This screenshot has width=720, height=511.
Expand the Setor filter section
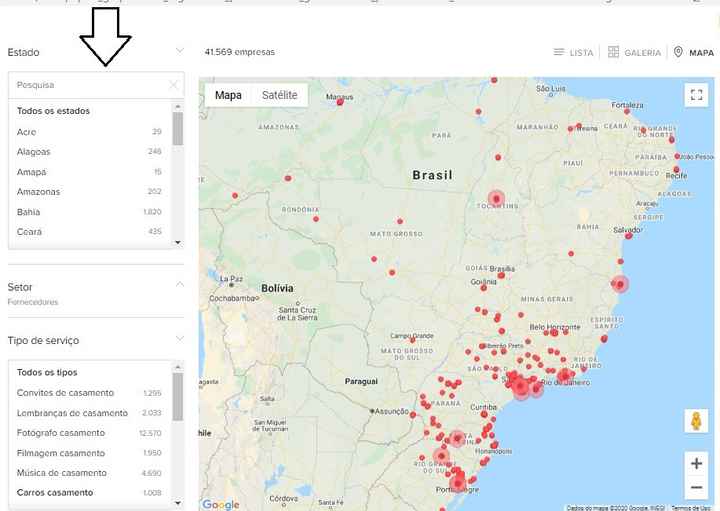(180, 285)
